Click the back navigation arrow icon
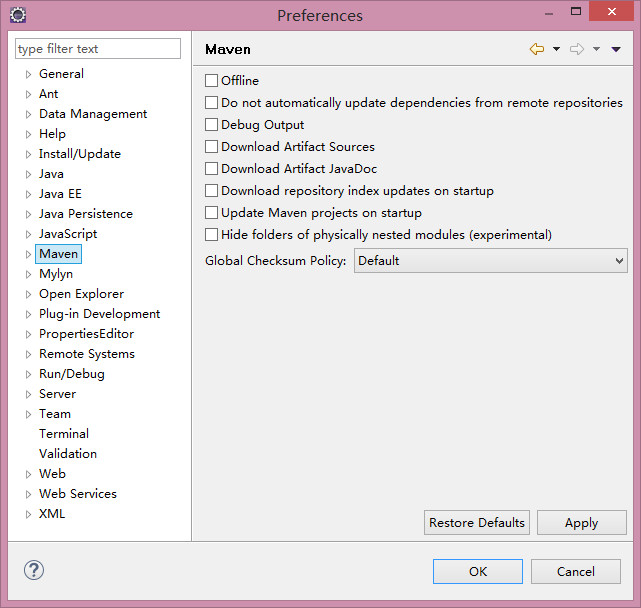Screen dimensions: 641x608 point(537,49)
